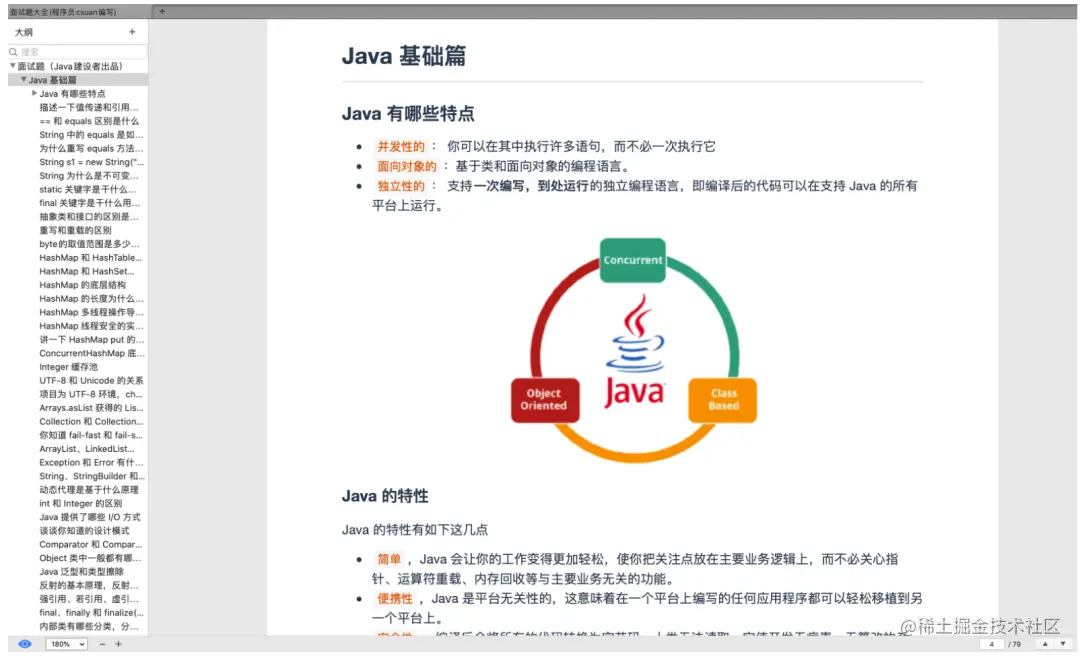Collapse the Java 基础篇 outline node
Screen dimensions: 1080x656
pos(24,79)
